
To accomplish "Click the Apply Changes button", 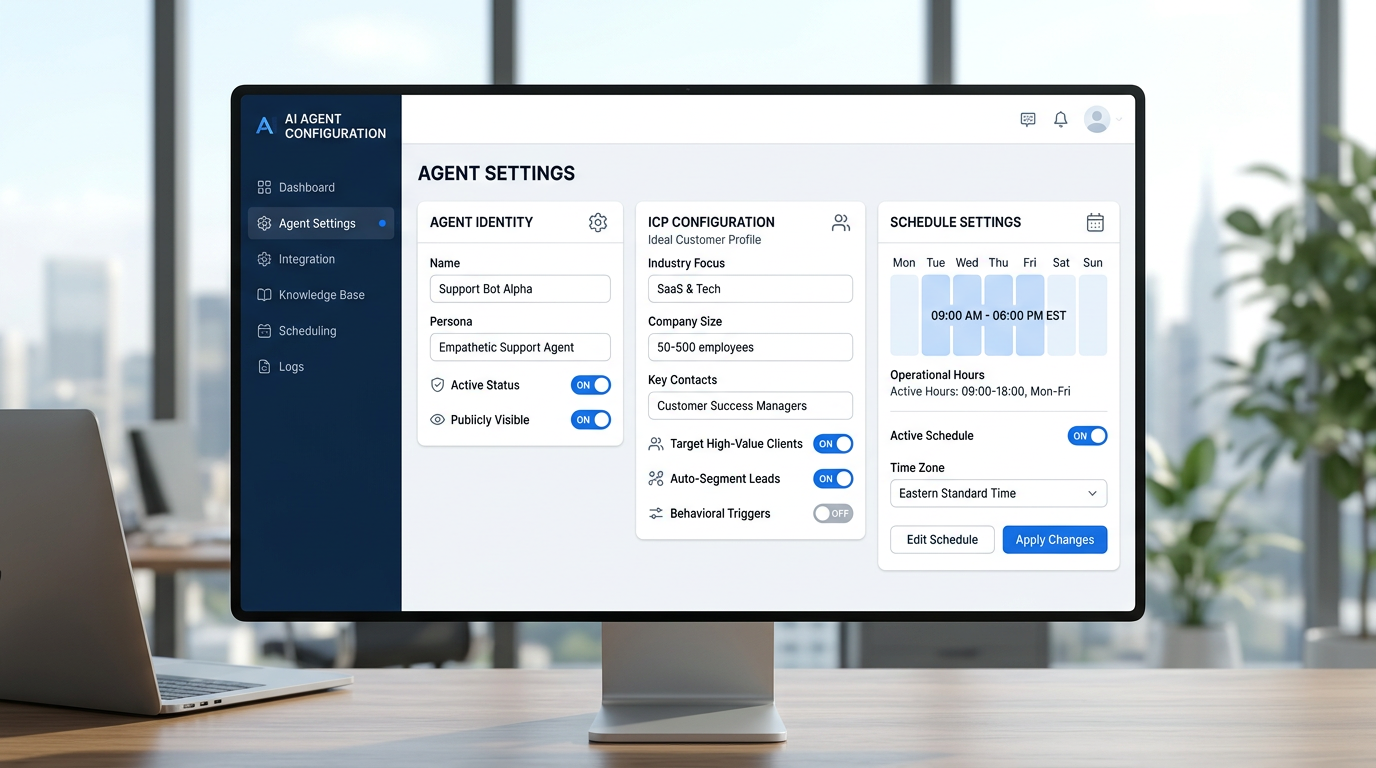I will 1054,540.
